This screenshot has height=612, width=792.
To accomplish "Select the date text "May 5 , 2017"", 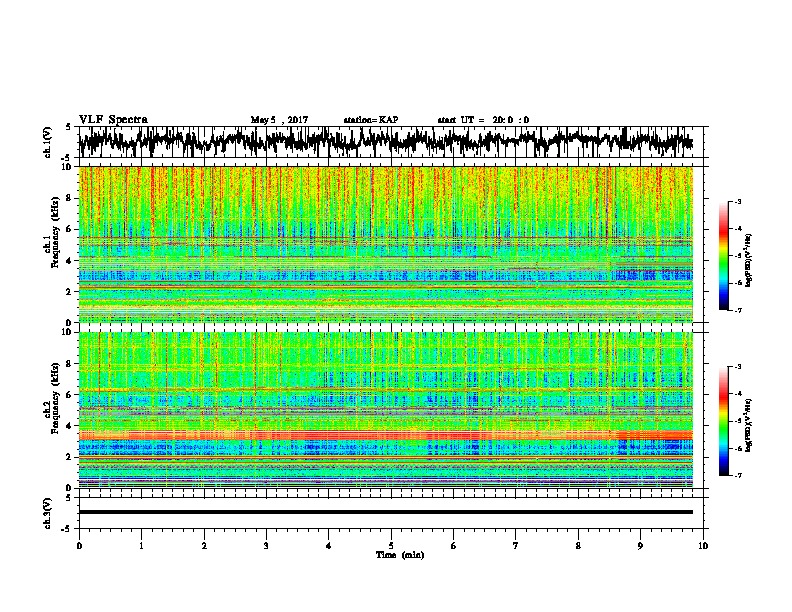I will tap(279, 120).
